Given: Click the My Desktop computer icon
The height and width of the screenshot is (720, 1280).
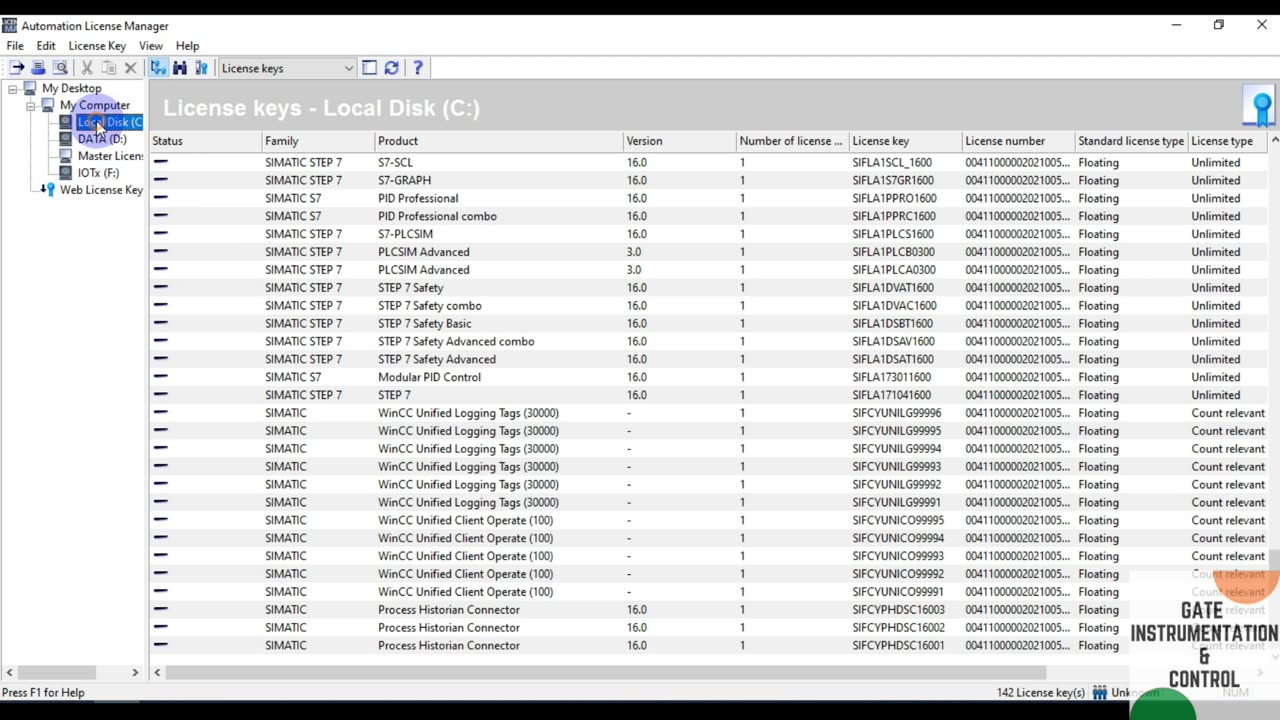Looking at the screenshot, I should 30,88.
